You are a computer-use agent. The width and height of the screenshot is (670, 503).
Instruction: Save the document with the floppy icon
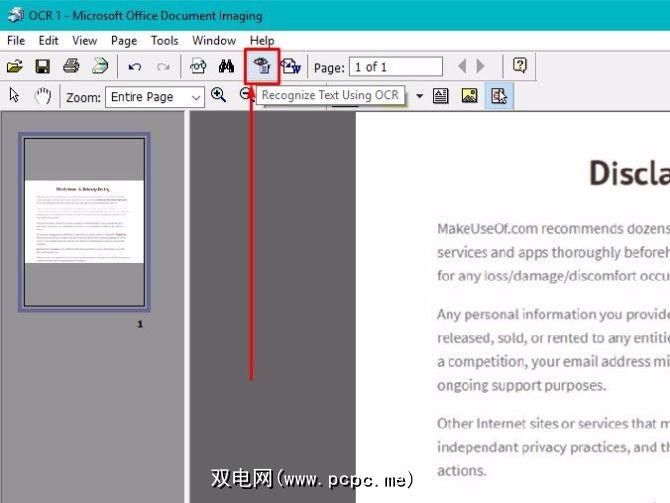[43, 66]
